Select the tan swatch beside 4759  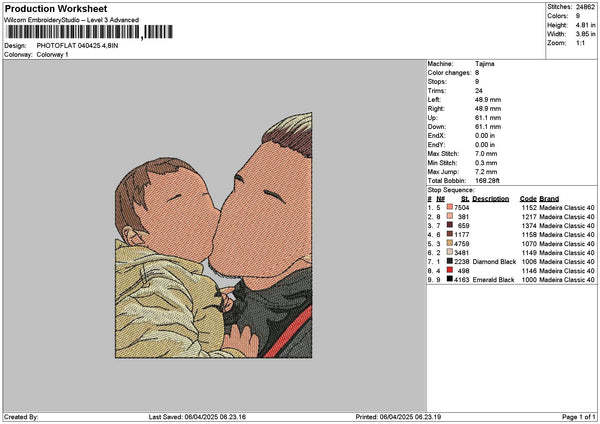(450, 243)
